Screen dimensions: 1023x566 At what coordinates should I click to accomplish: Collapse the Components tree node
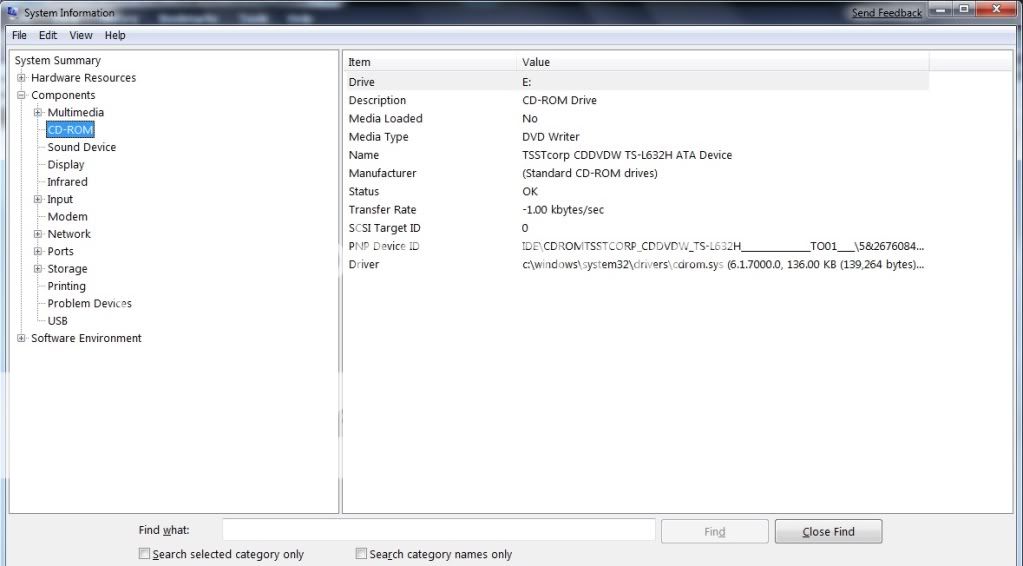(21, 96)
